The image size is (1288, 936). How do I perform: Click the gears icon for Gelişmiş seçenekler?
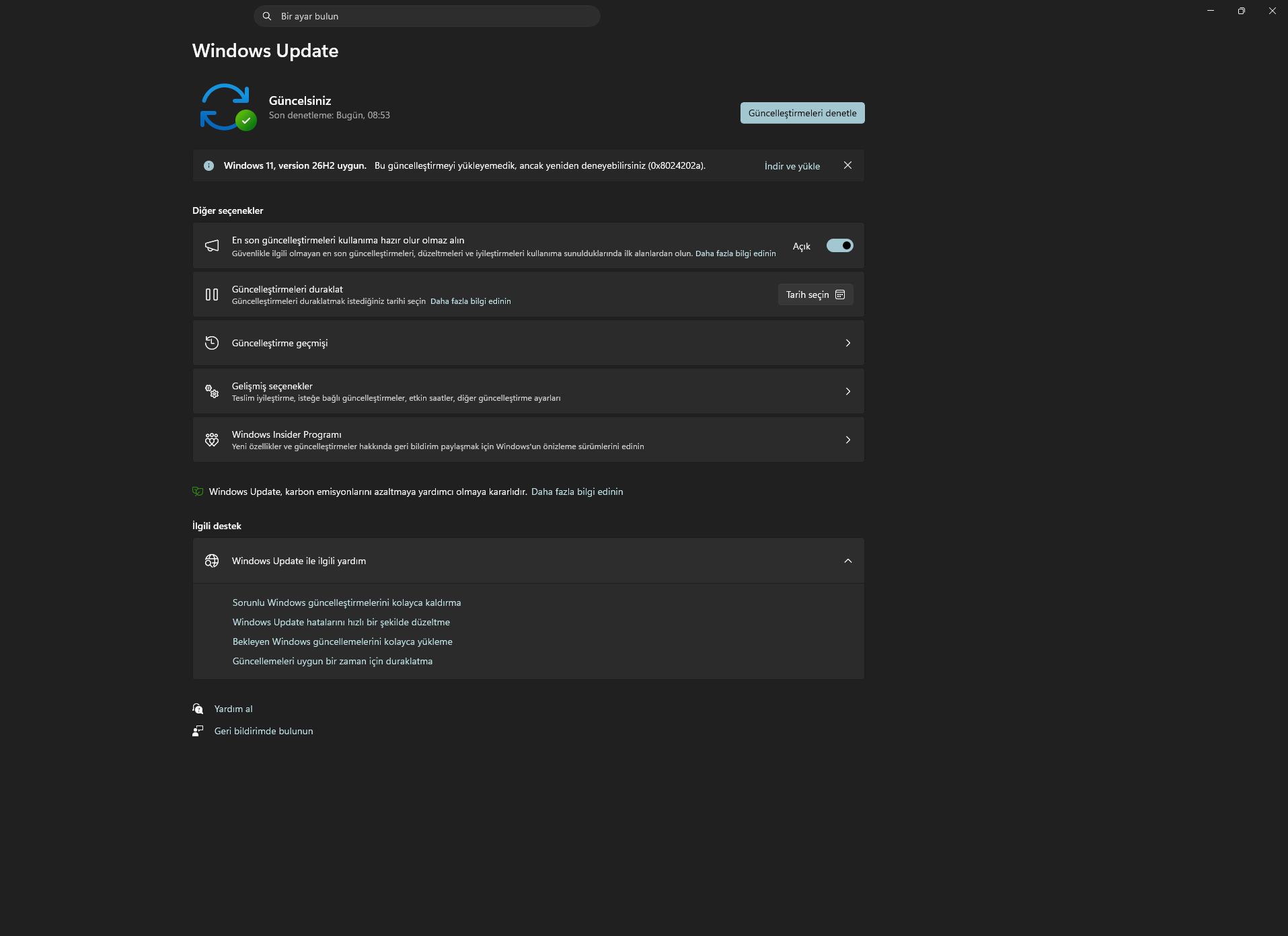click(x=212, y=391)
